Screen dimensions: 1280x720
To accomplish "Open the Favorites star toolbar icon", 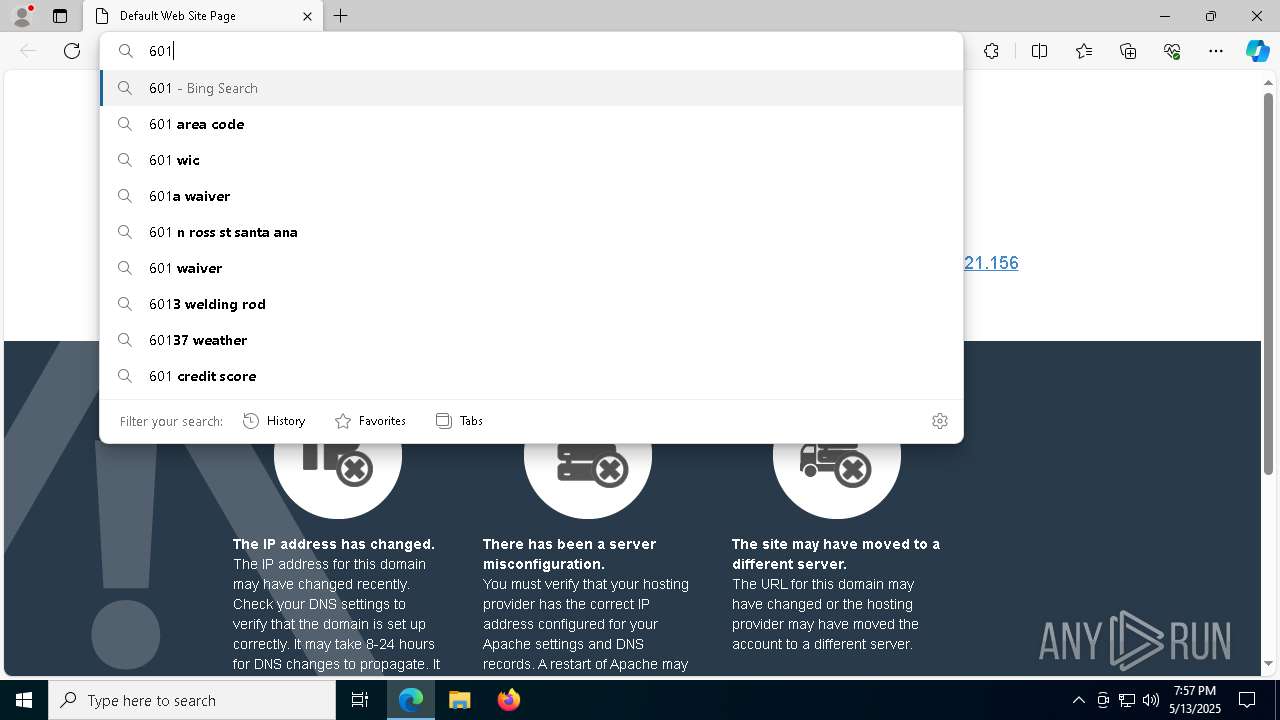I will coord(1084,51).
